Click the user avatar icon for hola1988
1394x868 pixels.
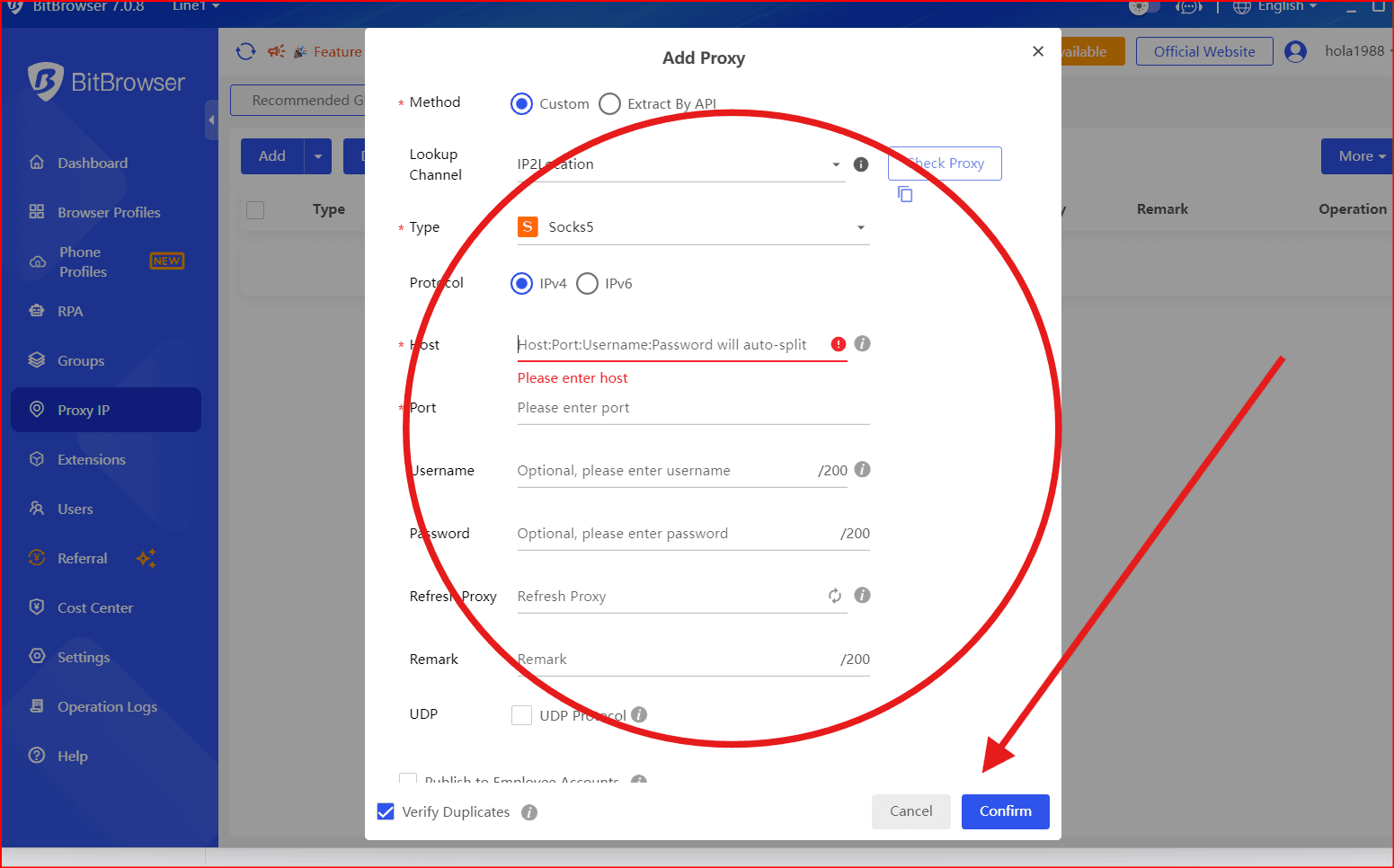1295,52
